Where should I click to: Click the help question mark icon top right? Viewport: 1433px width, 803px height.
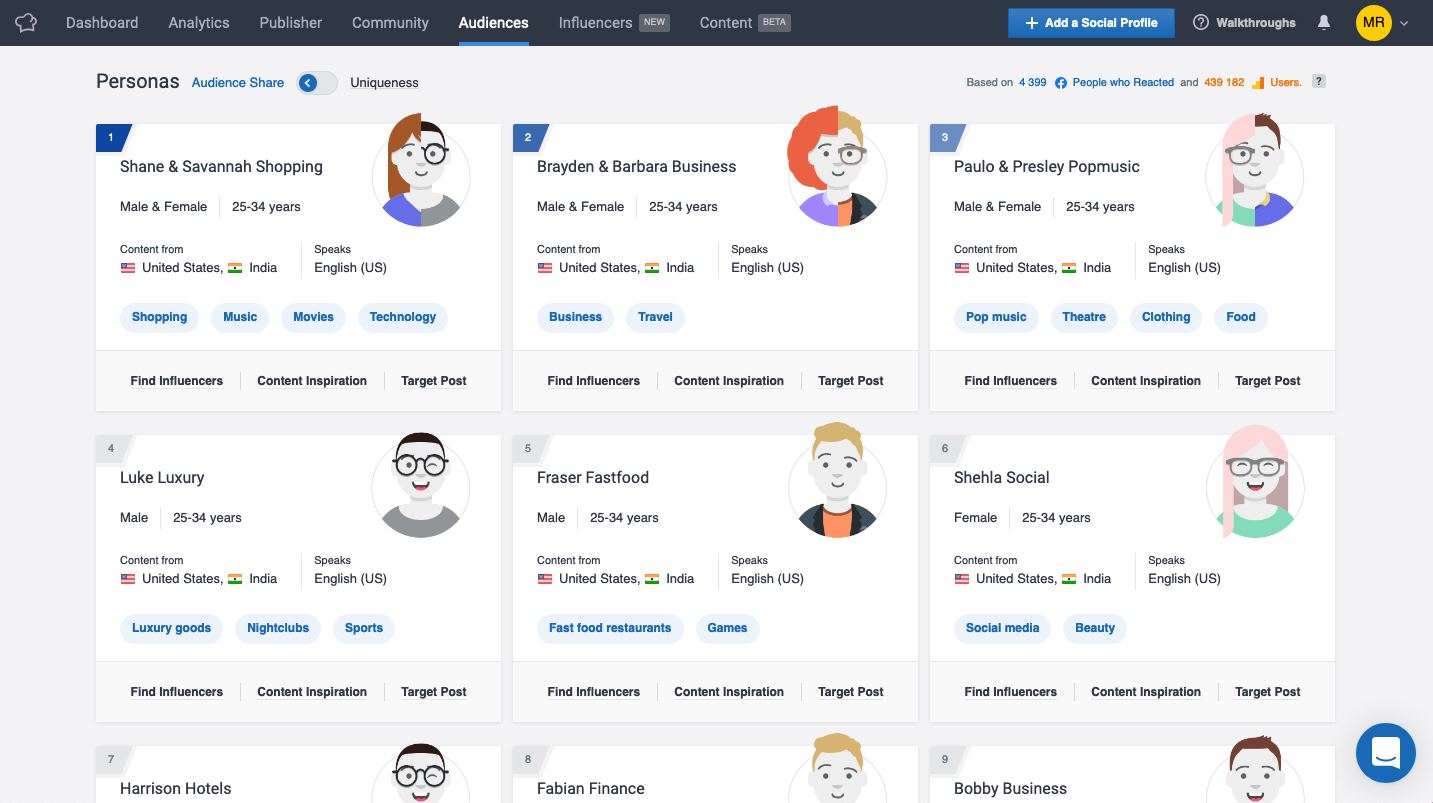1318,82
